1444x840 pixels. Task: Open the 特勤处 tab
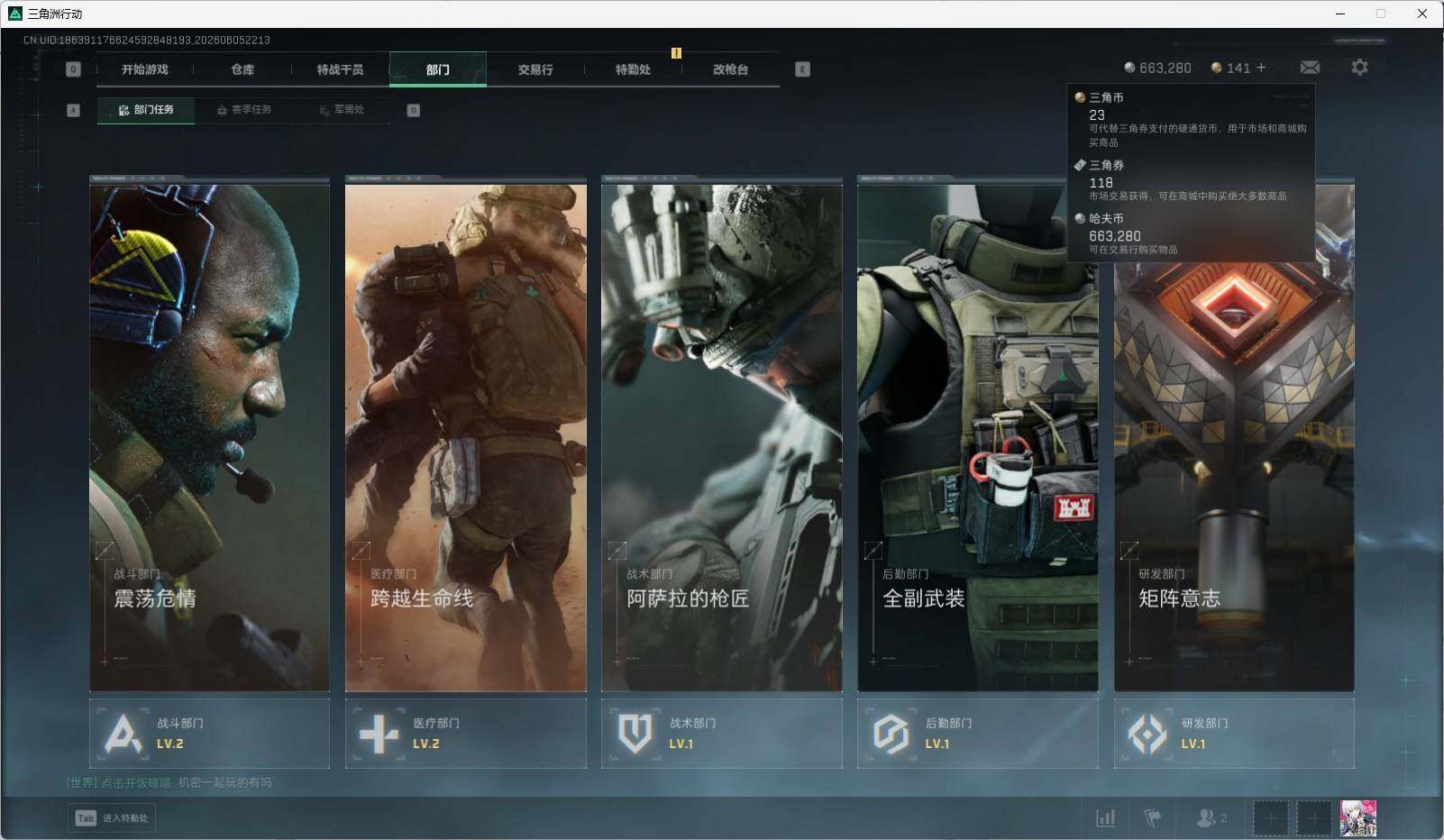[x=633, y=69]
